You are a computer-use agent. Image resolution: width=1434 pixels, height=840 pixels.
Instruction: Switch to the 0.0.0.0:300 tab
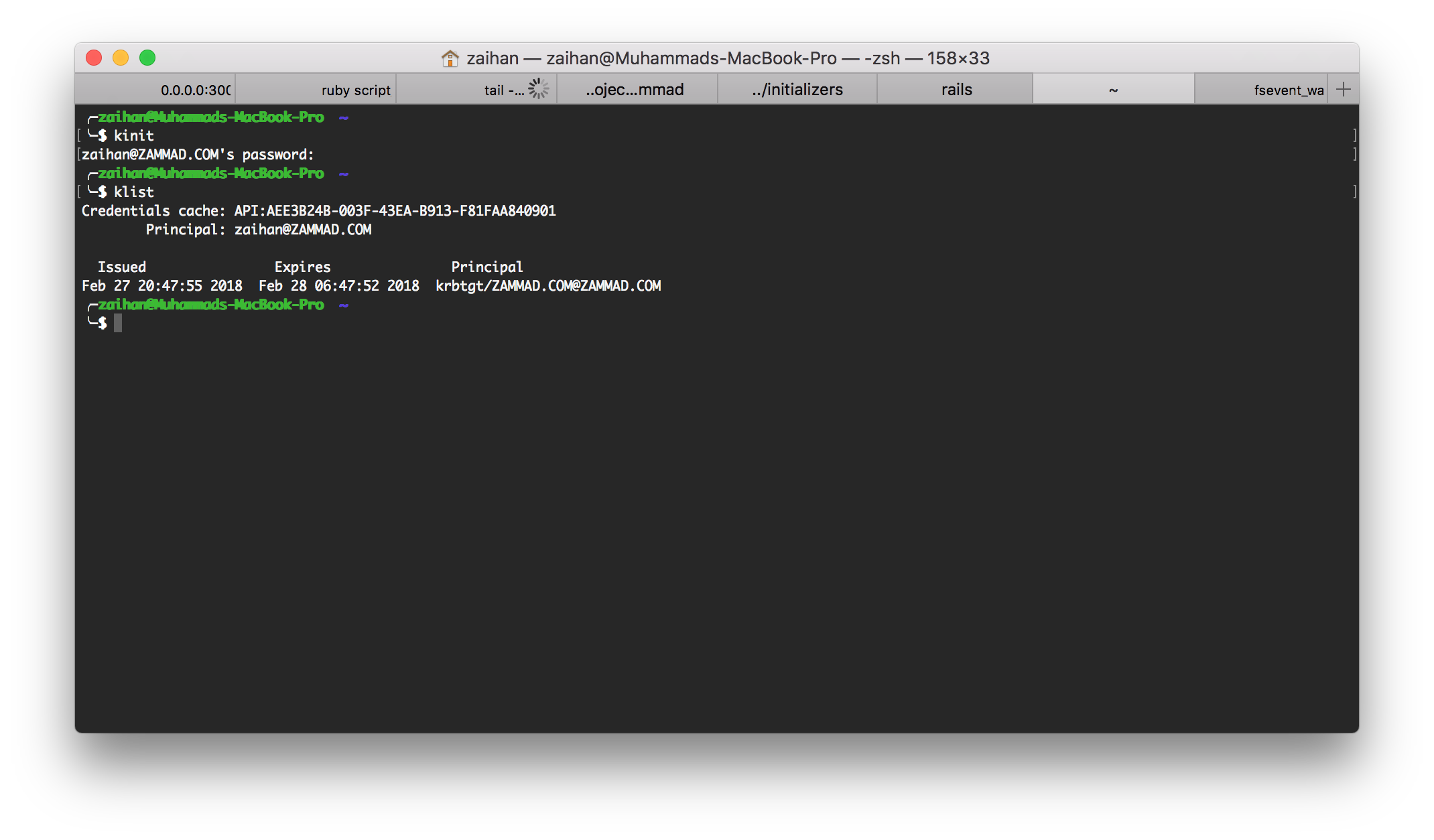(194, 88)
